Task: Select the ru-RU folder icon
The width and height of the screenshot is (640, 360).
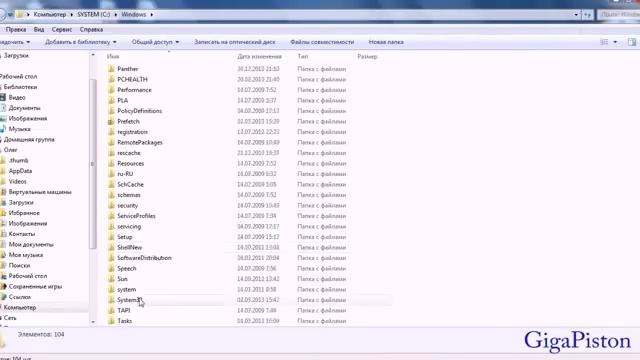Action: (111, 174)
